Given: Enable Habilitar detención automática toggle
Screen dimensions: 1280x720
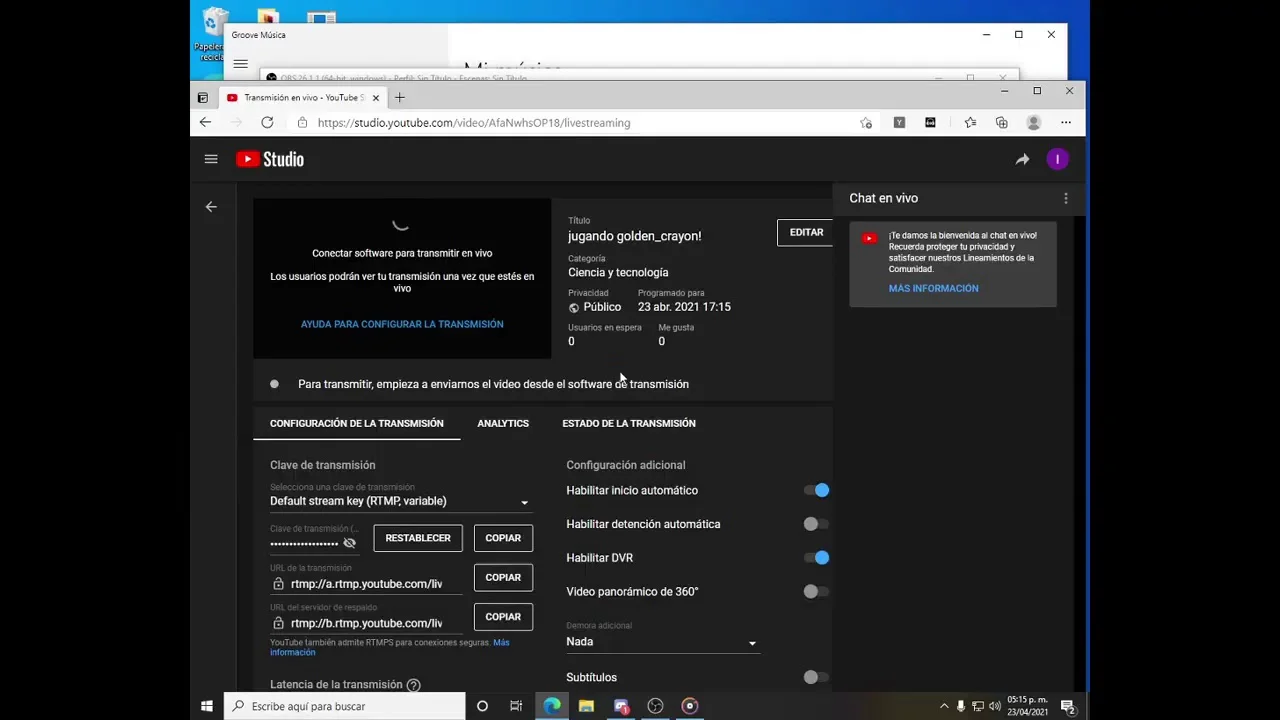Looking at the screenshot, I should pyautogui.click(x=816, y=524).
